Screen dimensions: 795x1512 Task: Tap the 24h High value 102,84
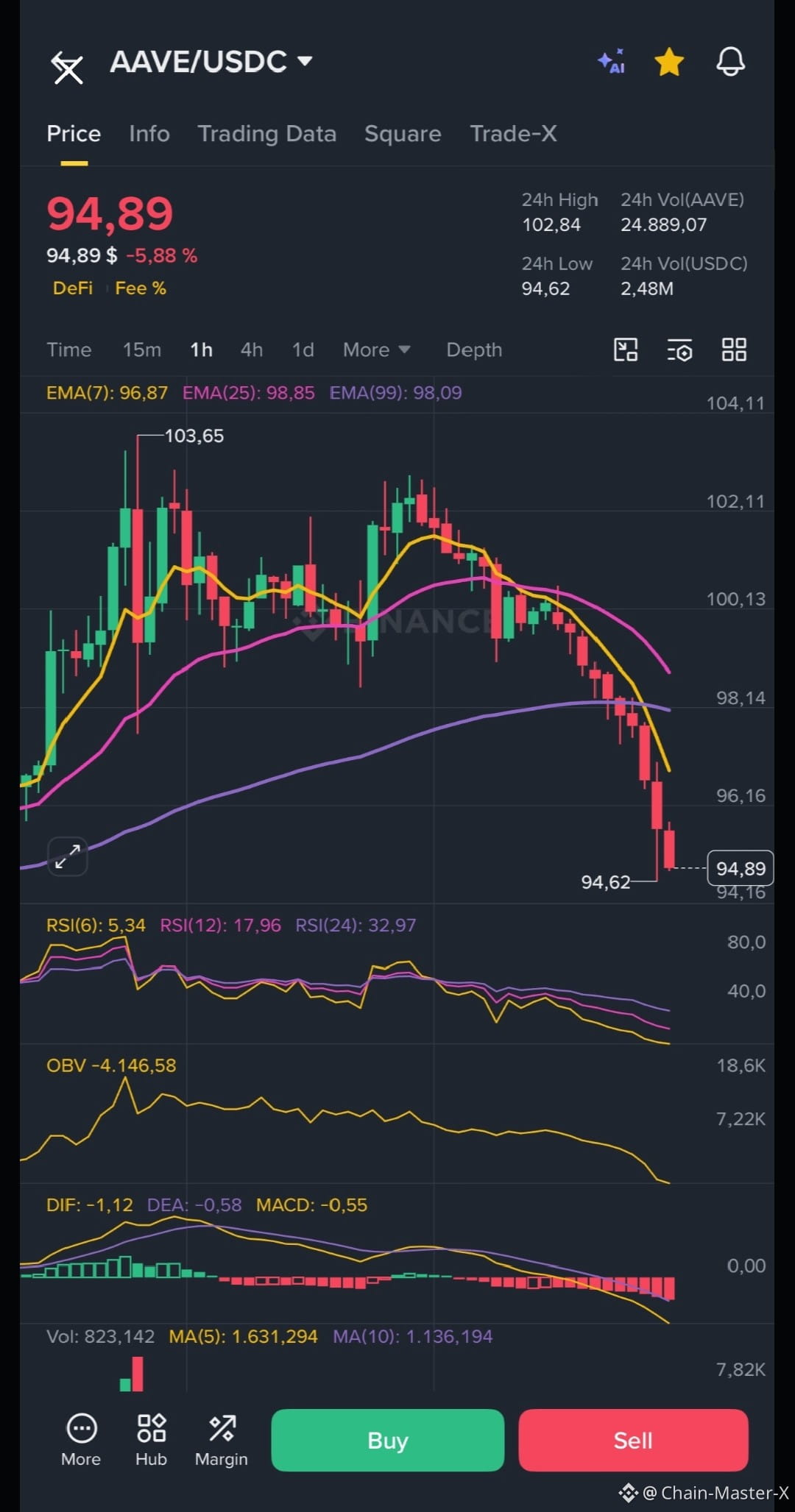[x=551, y=225]
